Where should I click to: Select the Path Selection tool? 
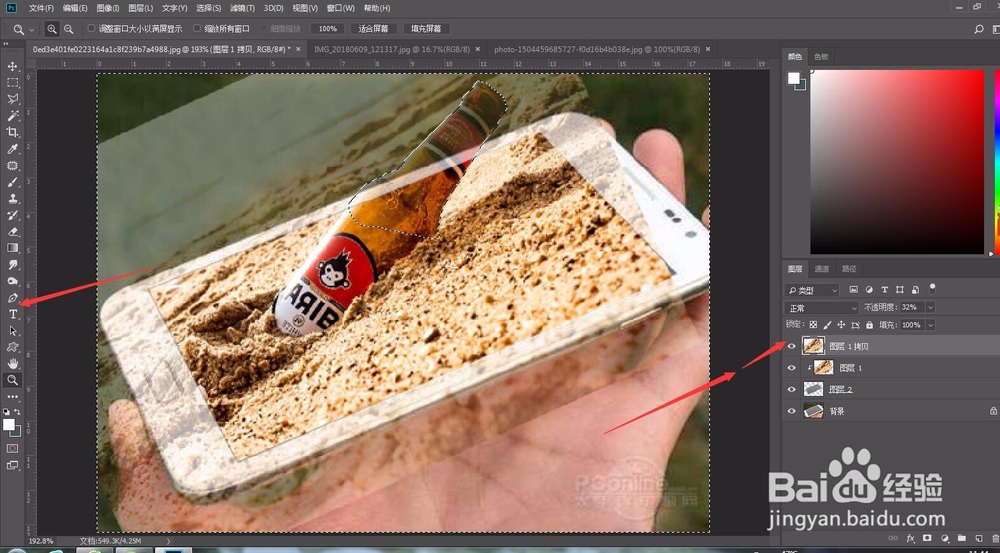[x=13, y=331]
